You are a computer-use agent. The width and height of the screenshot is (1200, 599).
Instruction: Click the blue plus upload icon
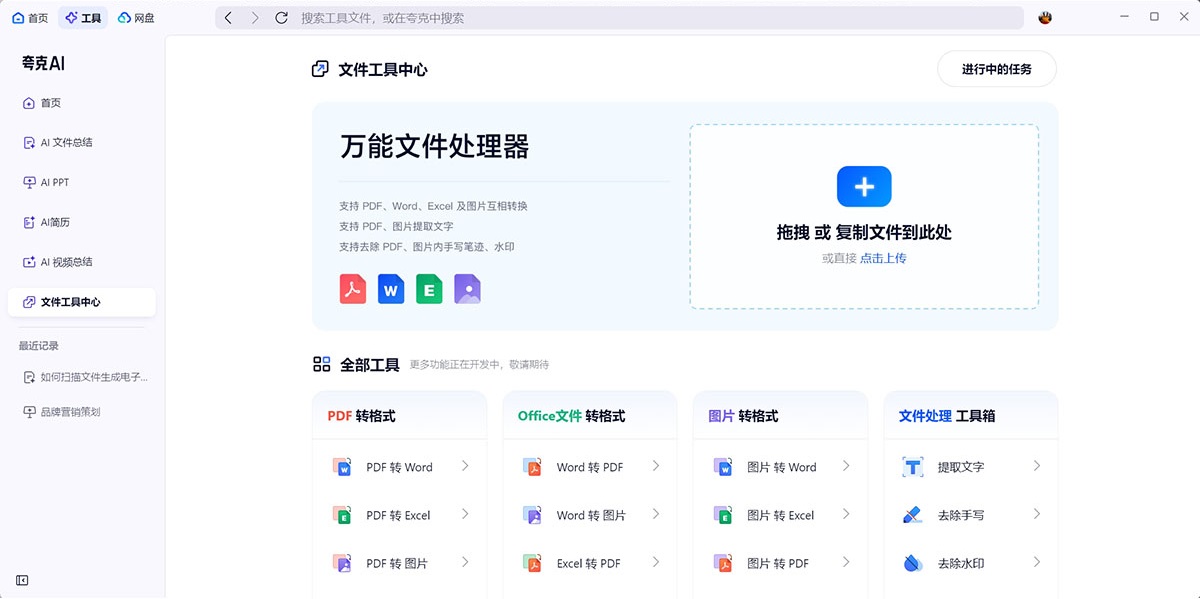[x=864, y=187]
